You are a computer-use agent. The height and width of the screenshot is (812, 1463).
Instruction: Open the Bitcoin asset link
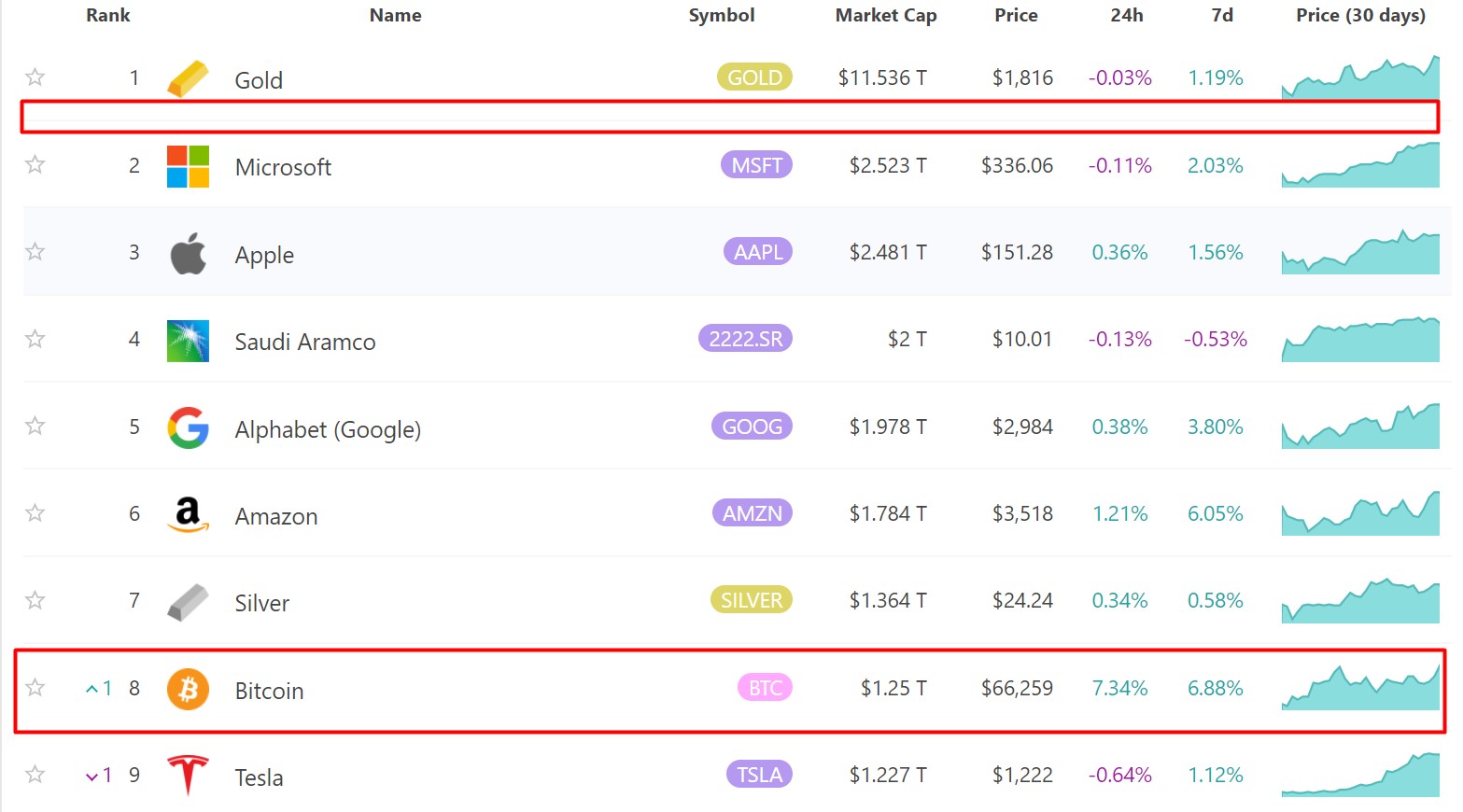tap(269, 691)
